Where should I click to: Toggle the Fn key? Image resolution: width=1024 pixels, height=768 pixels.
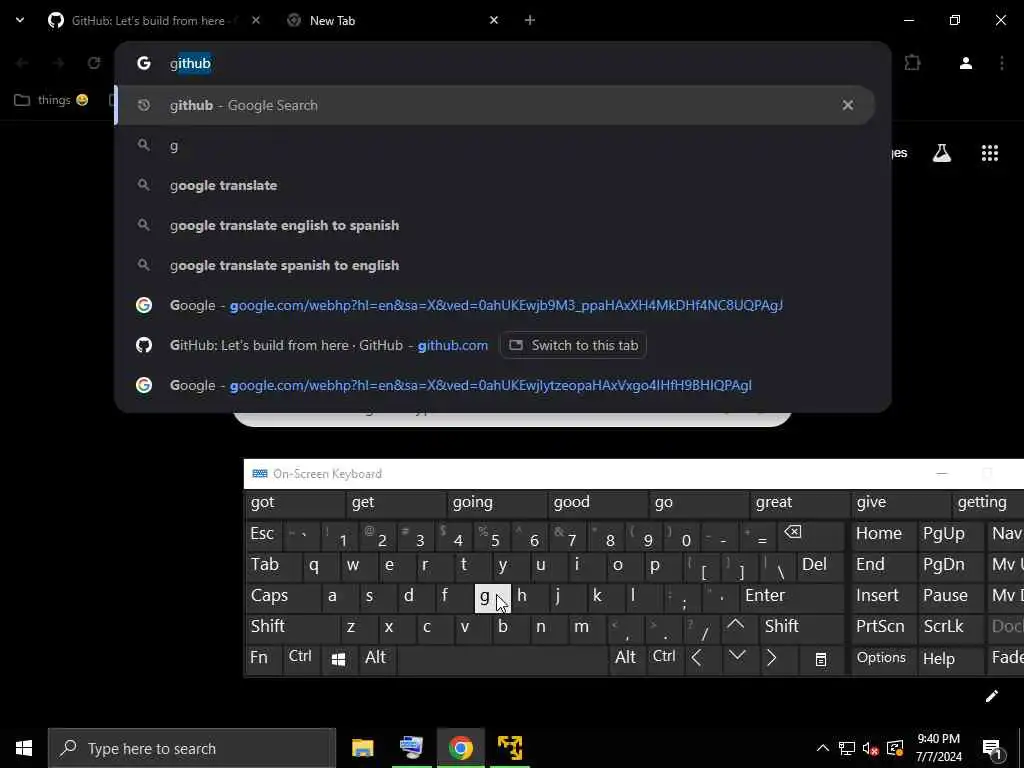pyautogui.click(x=263, y=658)
